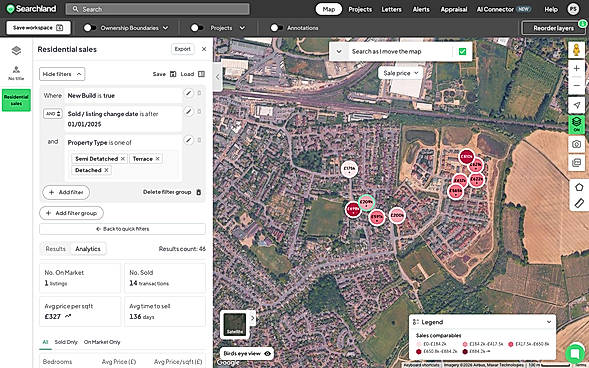Click the locate me arrow icon
This screenshot has height=368, width=589.
[x=576, y=105]
